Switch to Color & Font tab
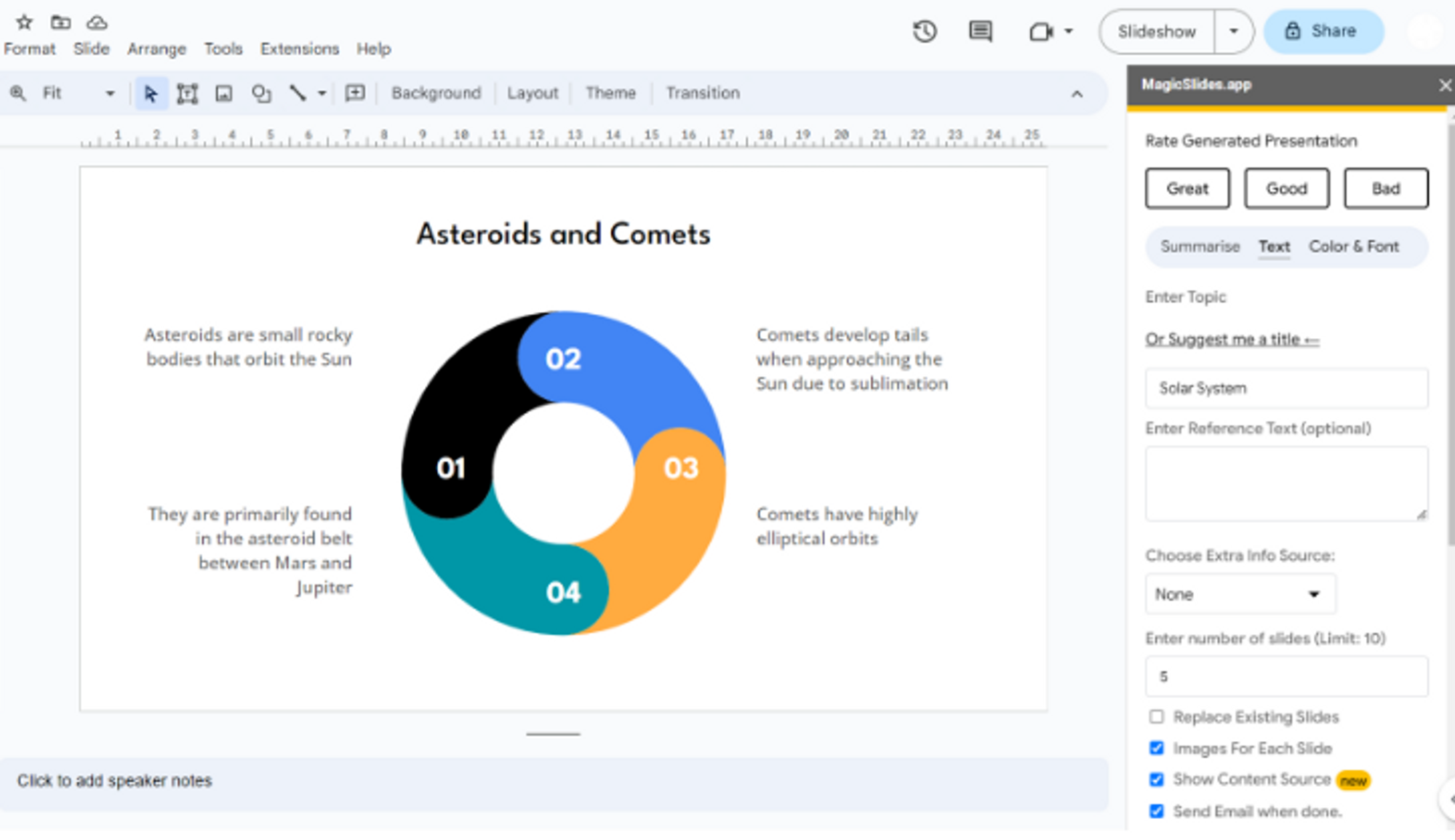The width and height of the screenshot is (1455, 840). click(x=1353, y=247)
